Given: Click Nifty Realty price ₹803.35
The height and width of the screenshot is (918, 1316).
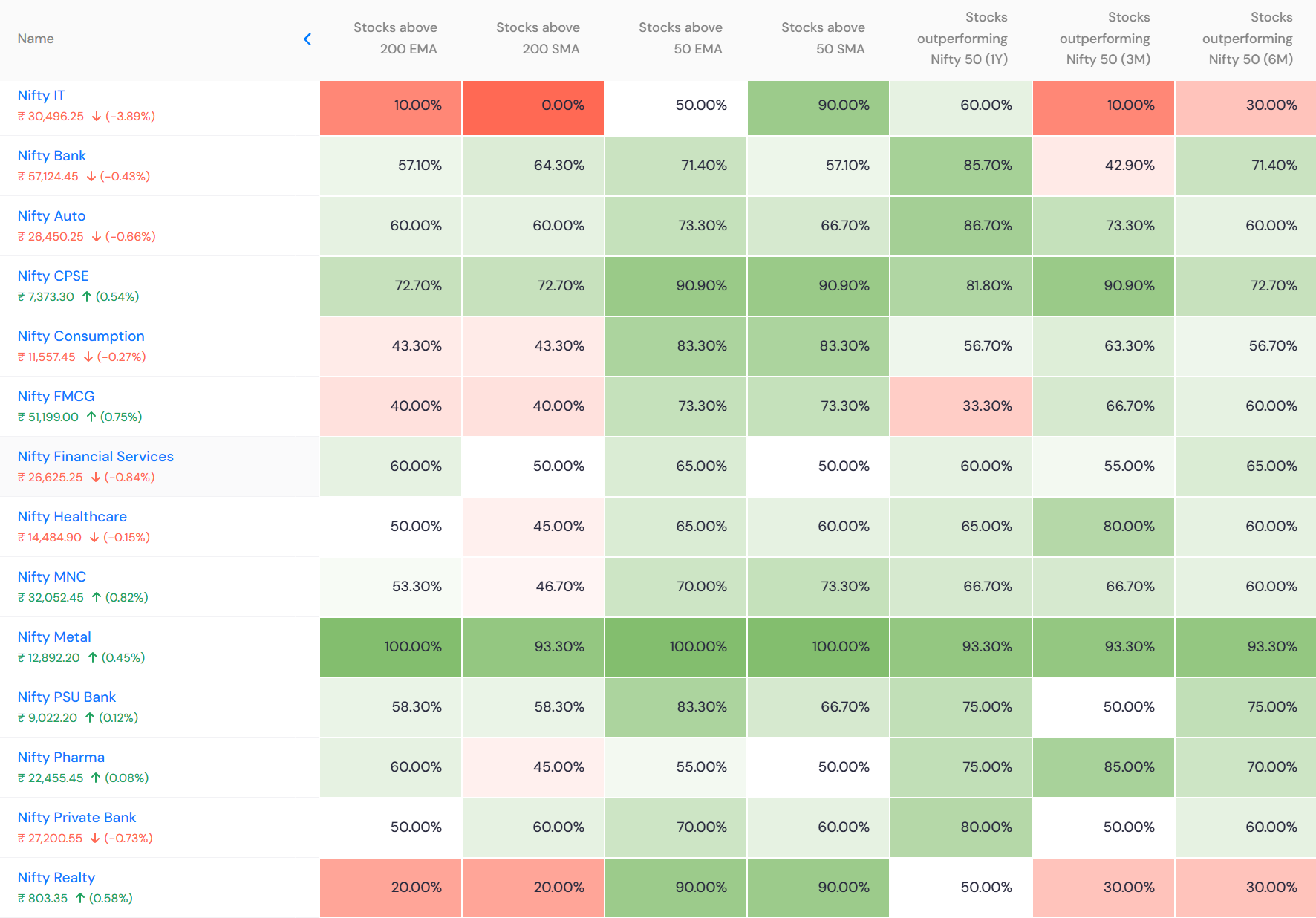Looking at the screenshot, I should (x=42, y=899).
